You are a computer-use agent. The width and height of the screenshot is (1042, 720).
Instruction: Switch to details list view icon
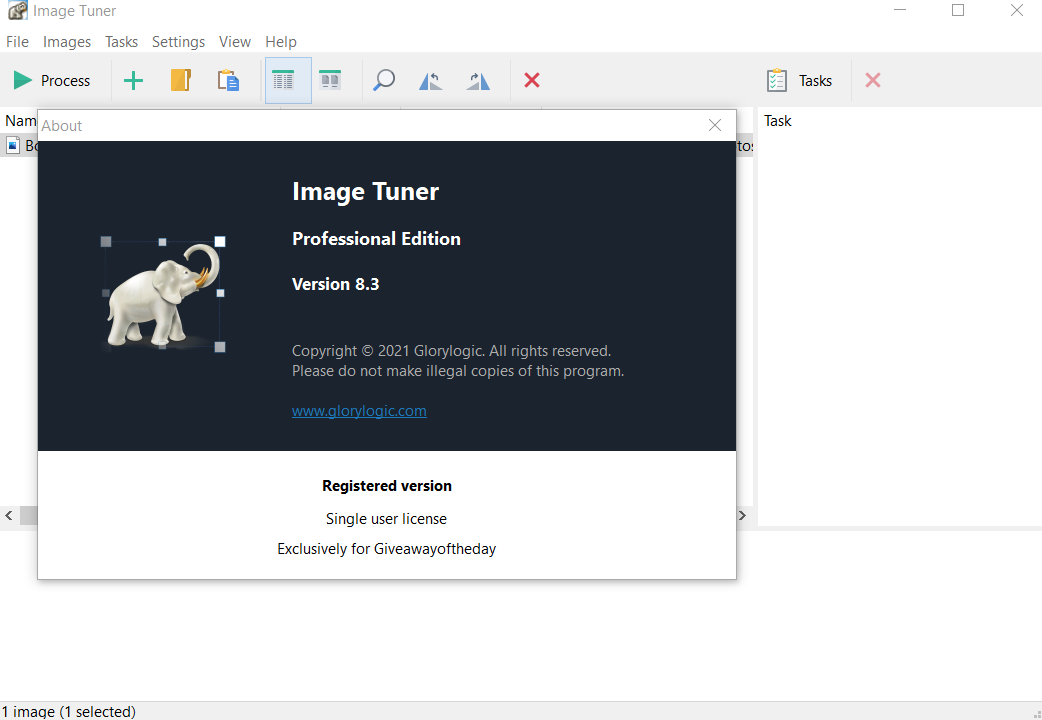click(288, 80)
